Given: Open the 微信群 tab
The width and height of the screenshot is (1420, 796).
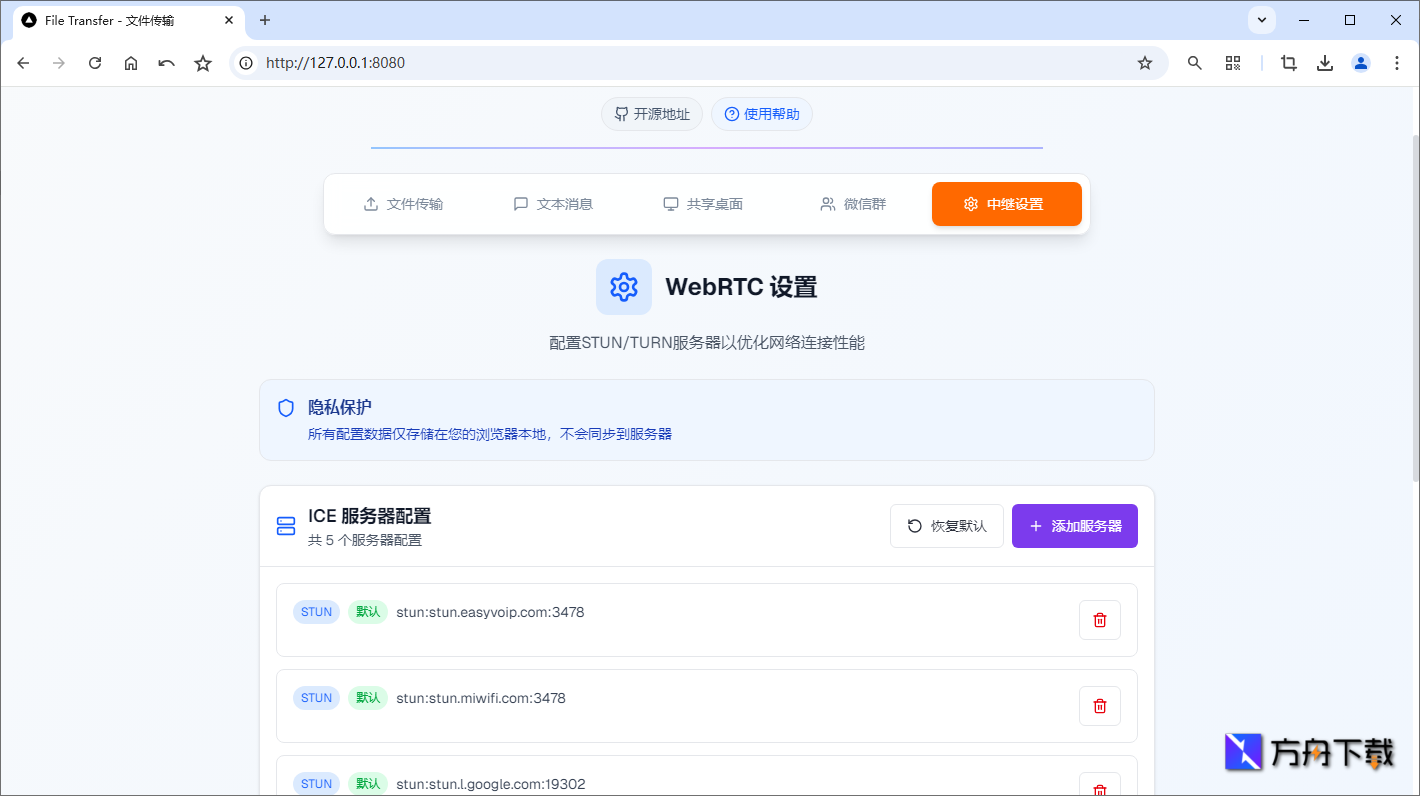Looking at the screenshot, I should point(854,203).
